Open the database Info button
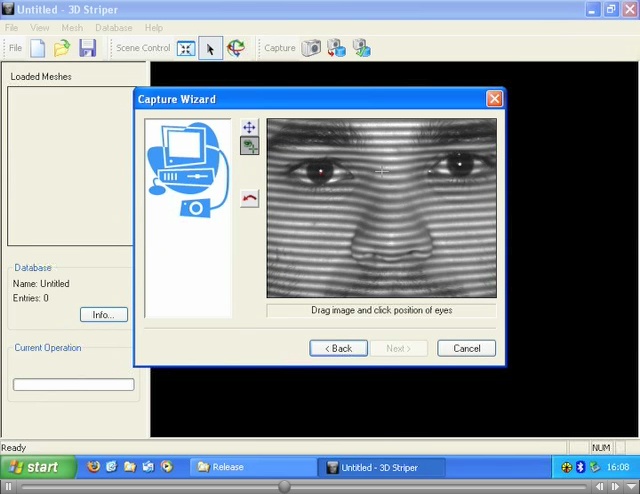The width and height of the screenshot is (640, 494). click(104, 315)
